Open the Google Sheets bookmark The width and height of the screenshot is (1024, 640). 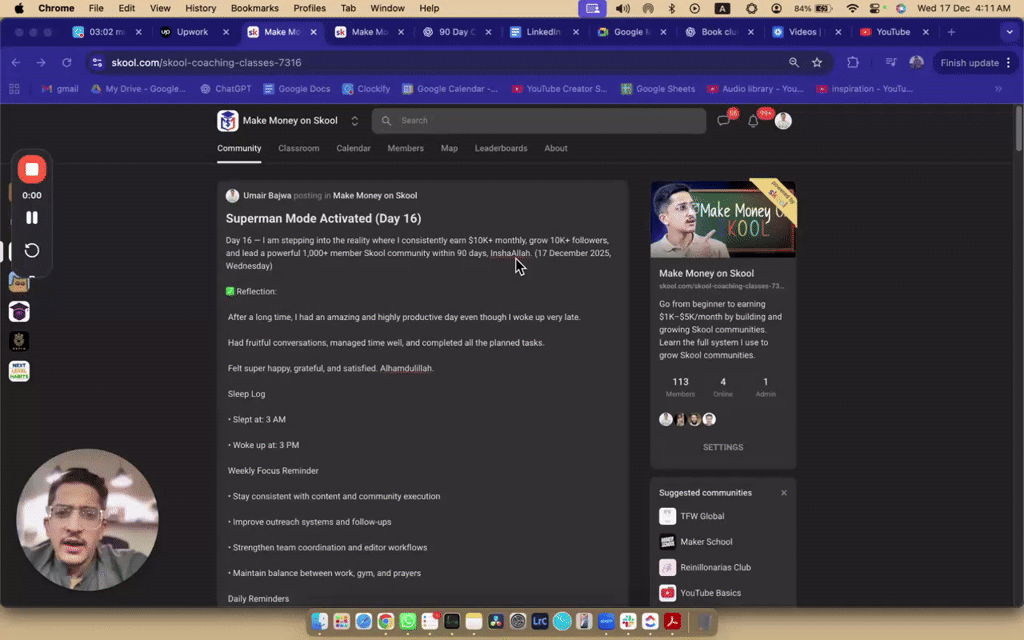coord(658,89)
